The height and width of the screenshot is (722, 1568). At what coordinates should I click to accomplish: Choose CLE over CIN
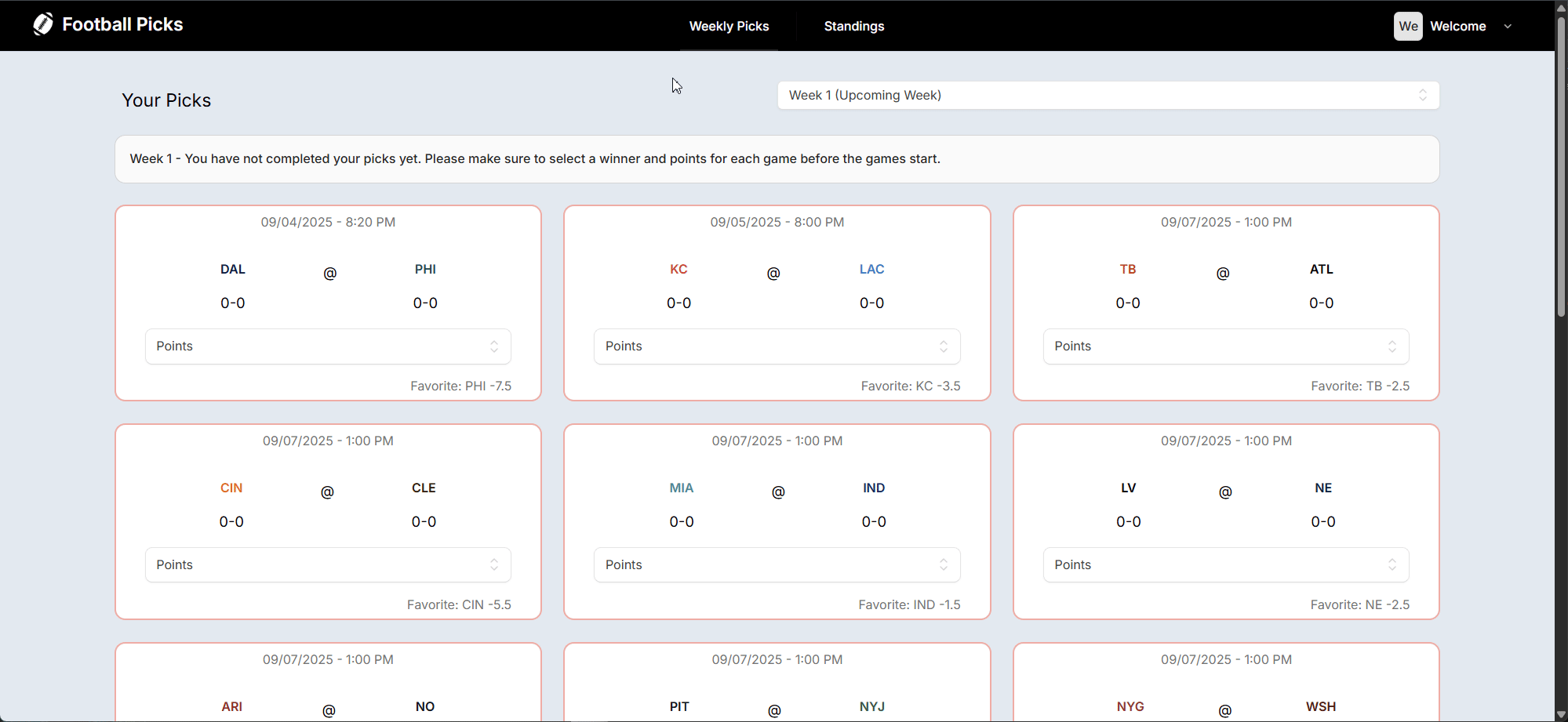424,488
